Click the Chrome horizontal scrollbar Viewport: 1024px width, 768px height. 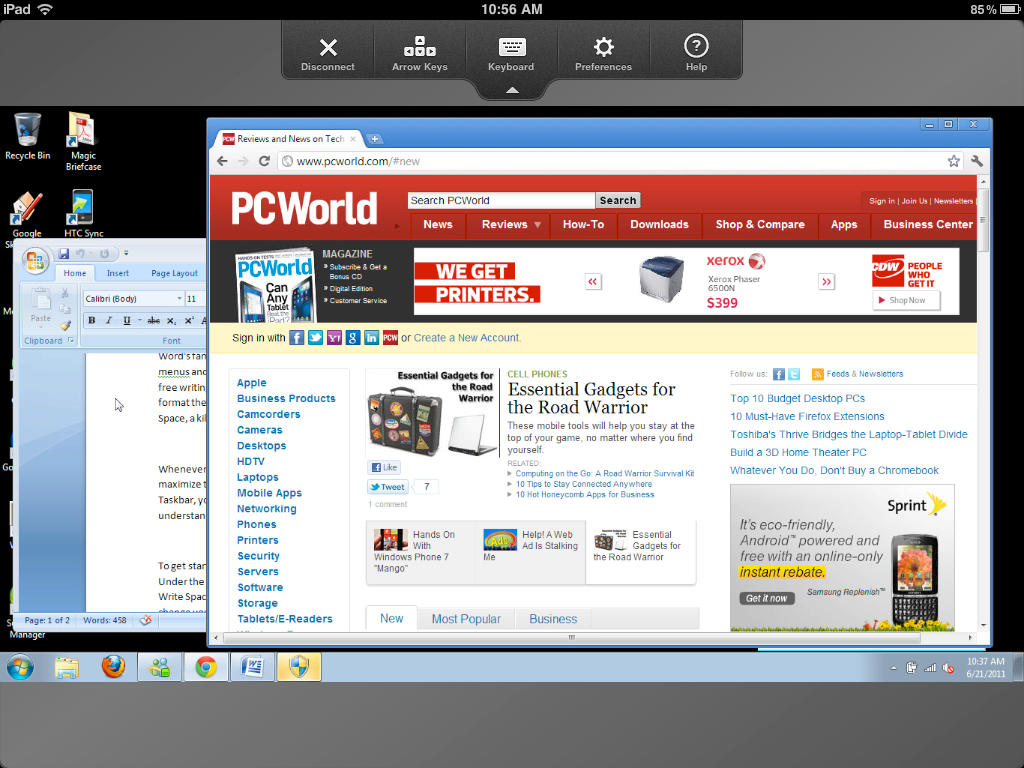tap(571, 637)
